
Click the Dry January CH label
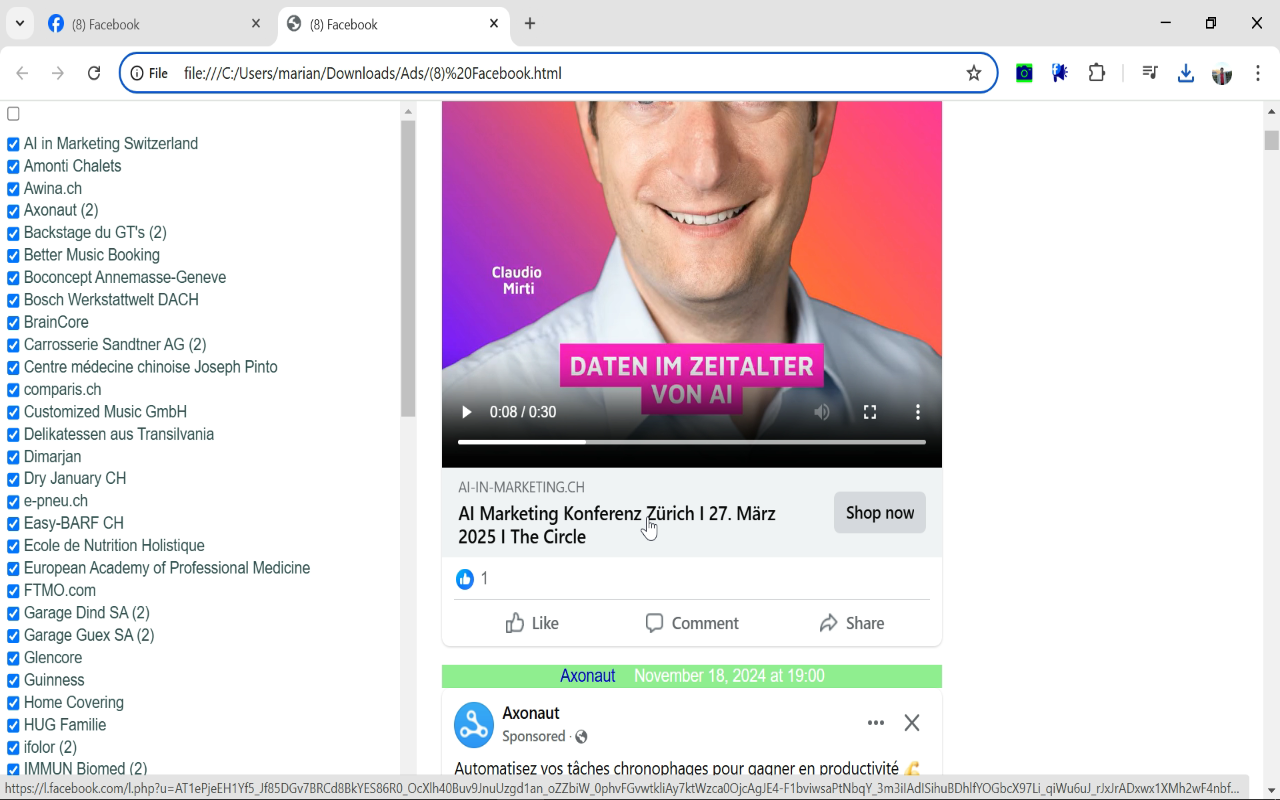[75, 478]
